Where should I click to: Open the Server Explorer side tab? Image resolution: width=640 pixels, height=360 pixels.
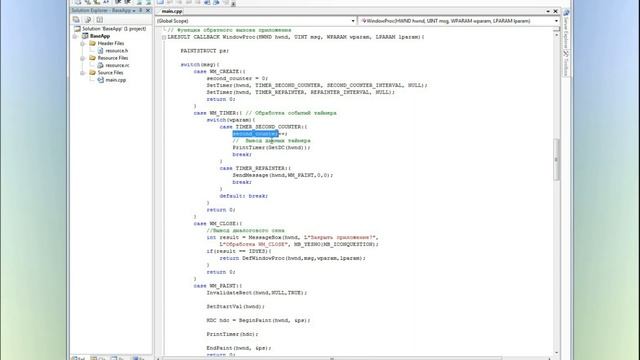(566, 29)
